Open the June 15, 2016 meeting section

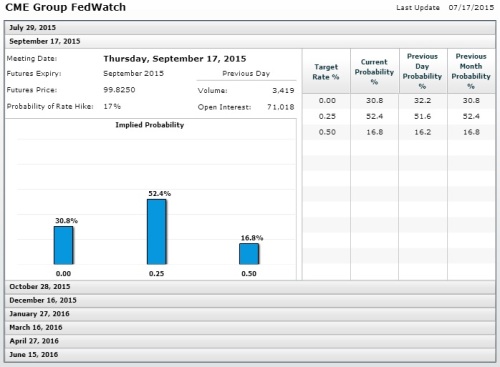coord(250,355)
